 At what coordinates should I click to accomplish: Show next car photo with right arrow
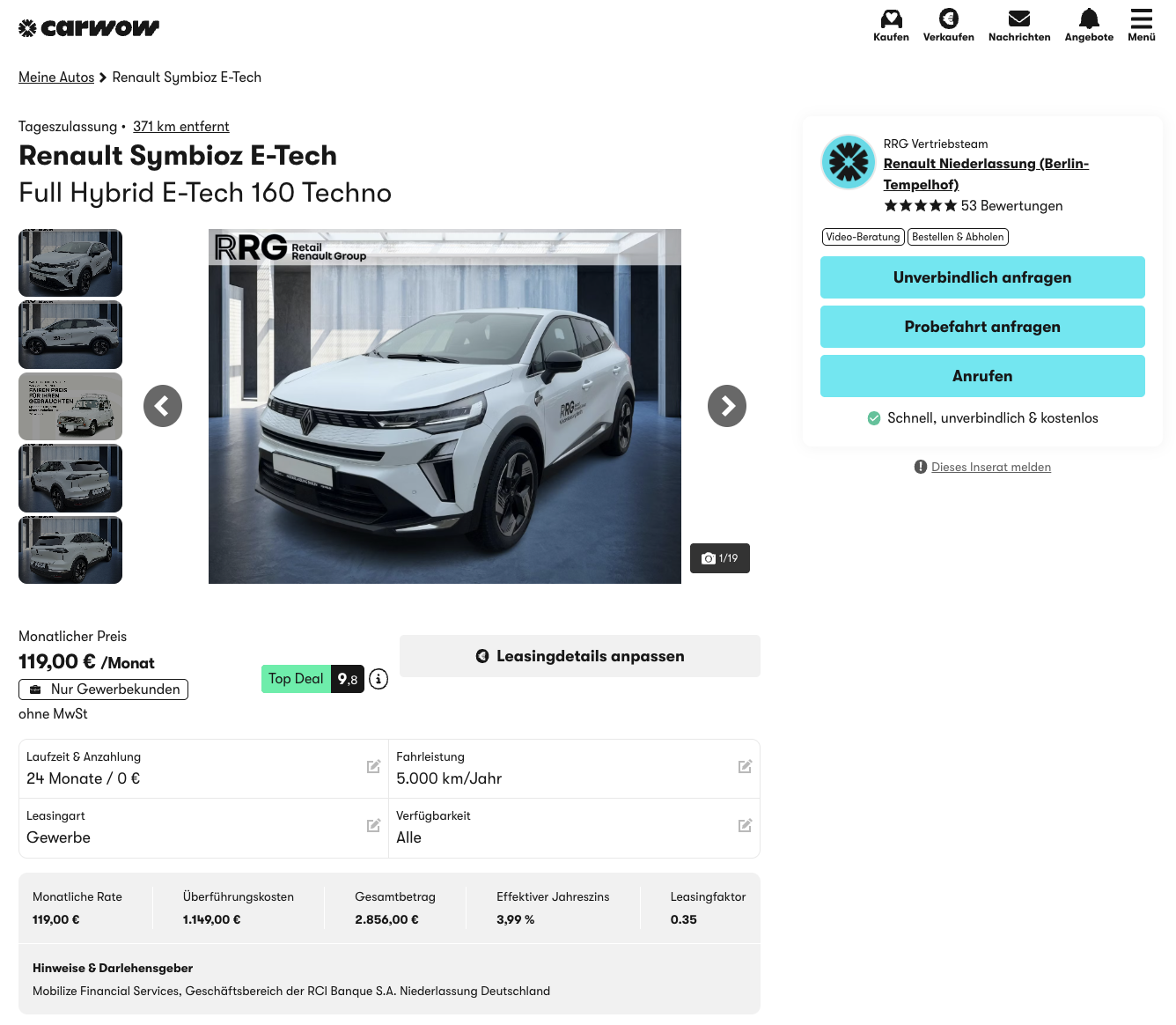pos(726,406)
